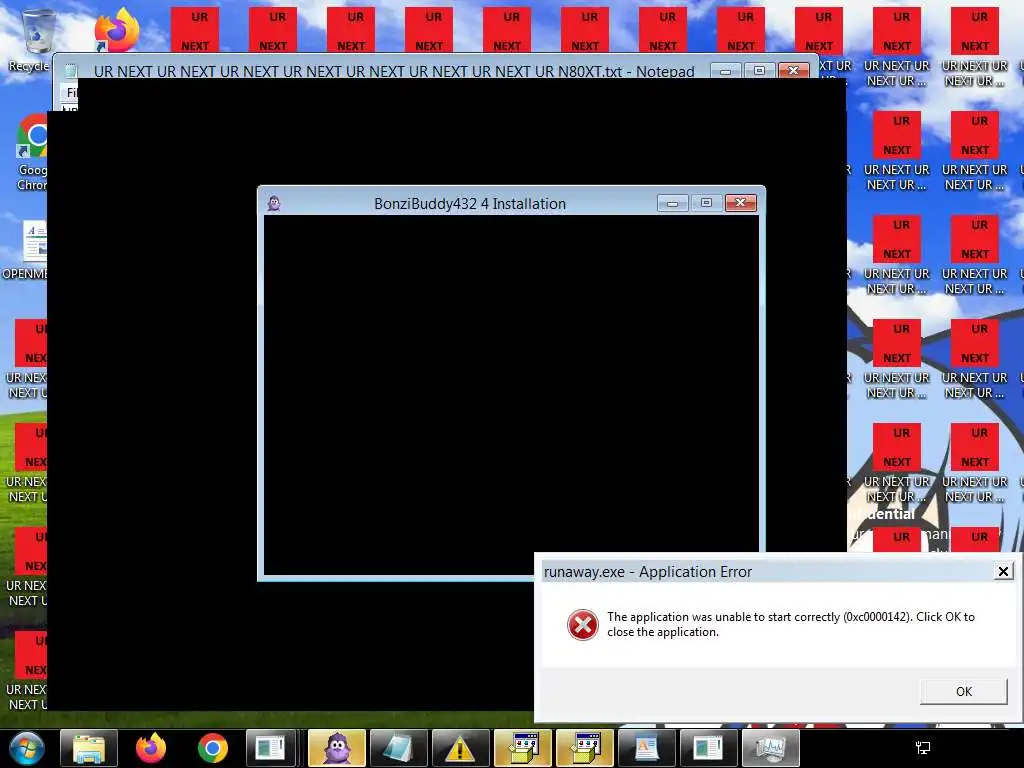Image resolution: width=1024 pixels, height=768 pixels.
Task: Open the WordPad document taskbar icon
Action: tap(647, 748)
